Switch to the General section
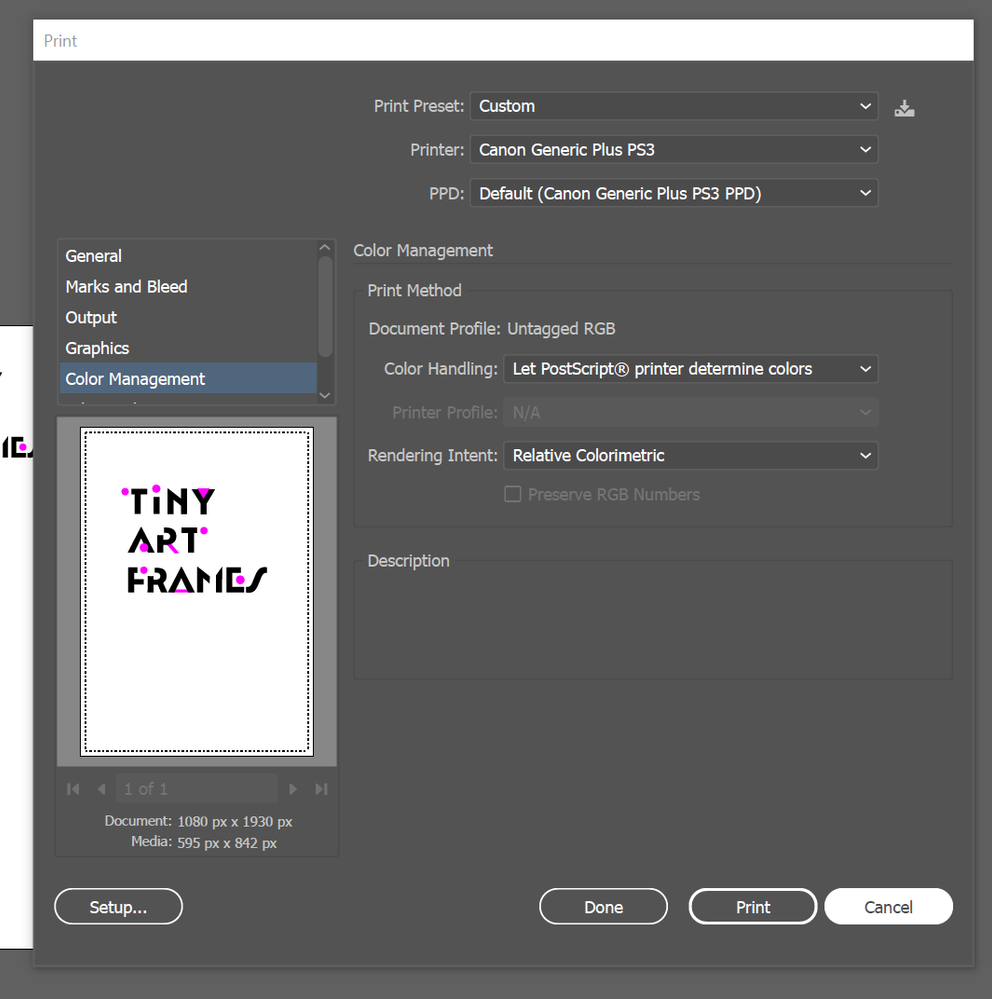The width and height of the screenshot is (992, 999). point(93,256)
